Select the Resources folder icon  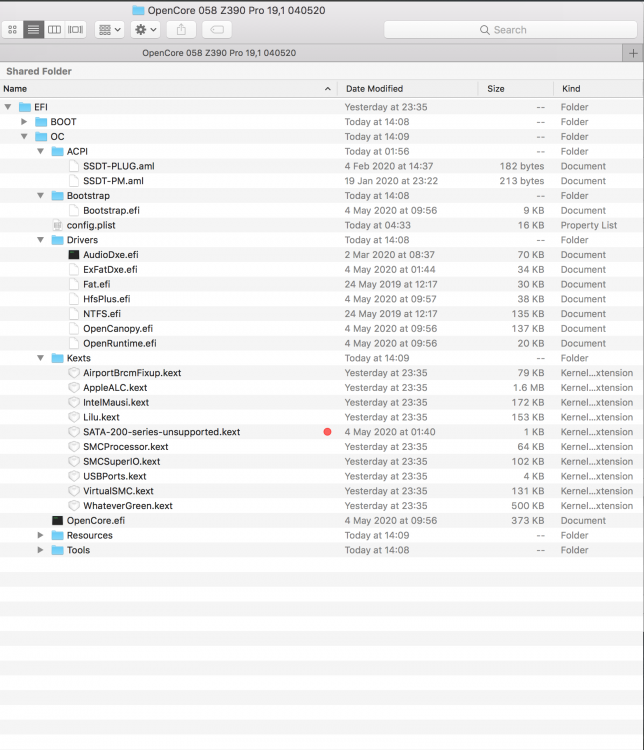[x=57, y=535]
